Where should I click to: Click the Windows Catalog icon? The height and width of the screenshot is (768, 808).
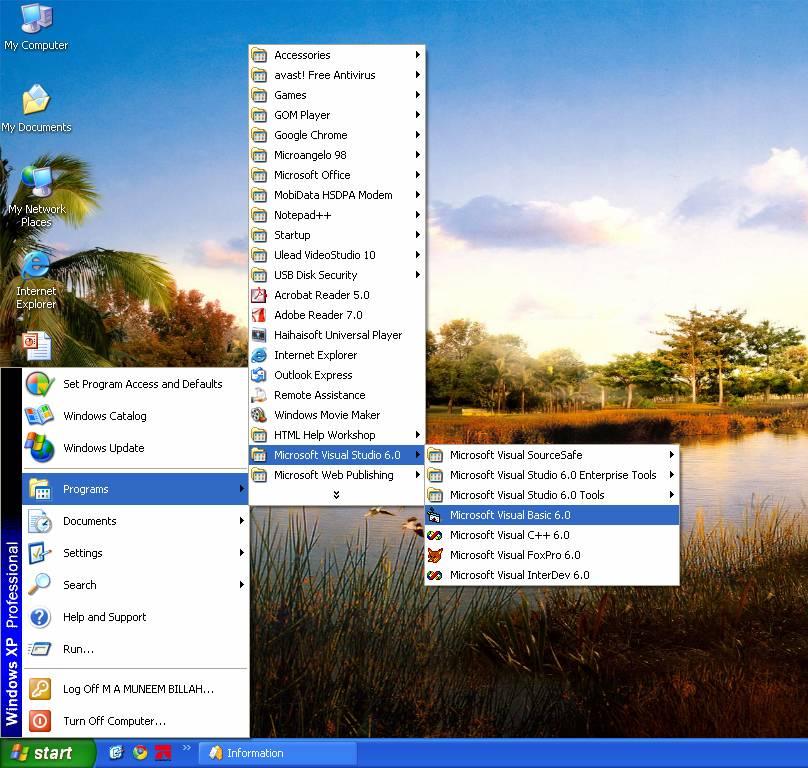(x=40, y=415)
